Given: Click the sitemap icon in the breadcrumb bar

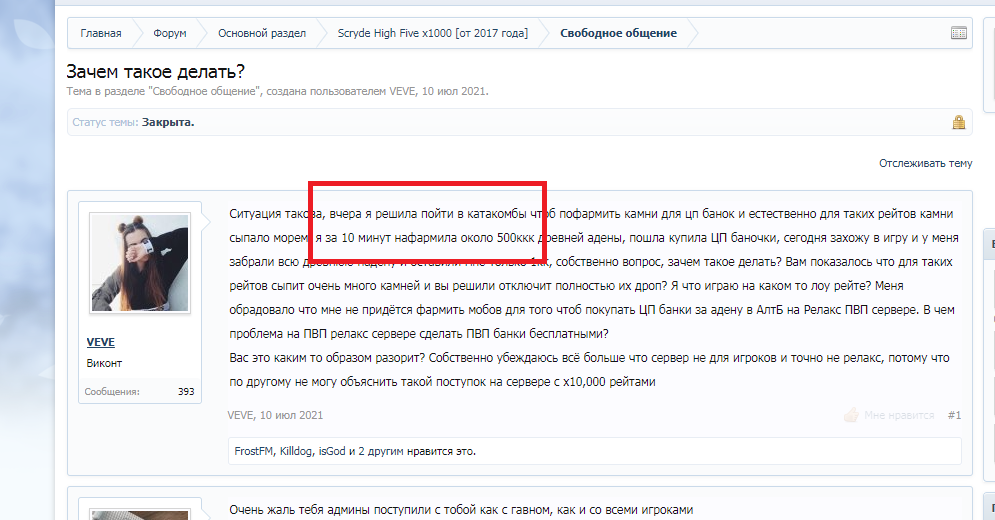Looking at the screenshot, I should coord(958,33).
